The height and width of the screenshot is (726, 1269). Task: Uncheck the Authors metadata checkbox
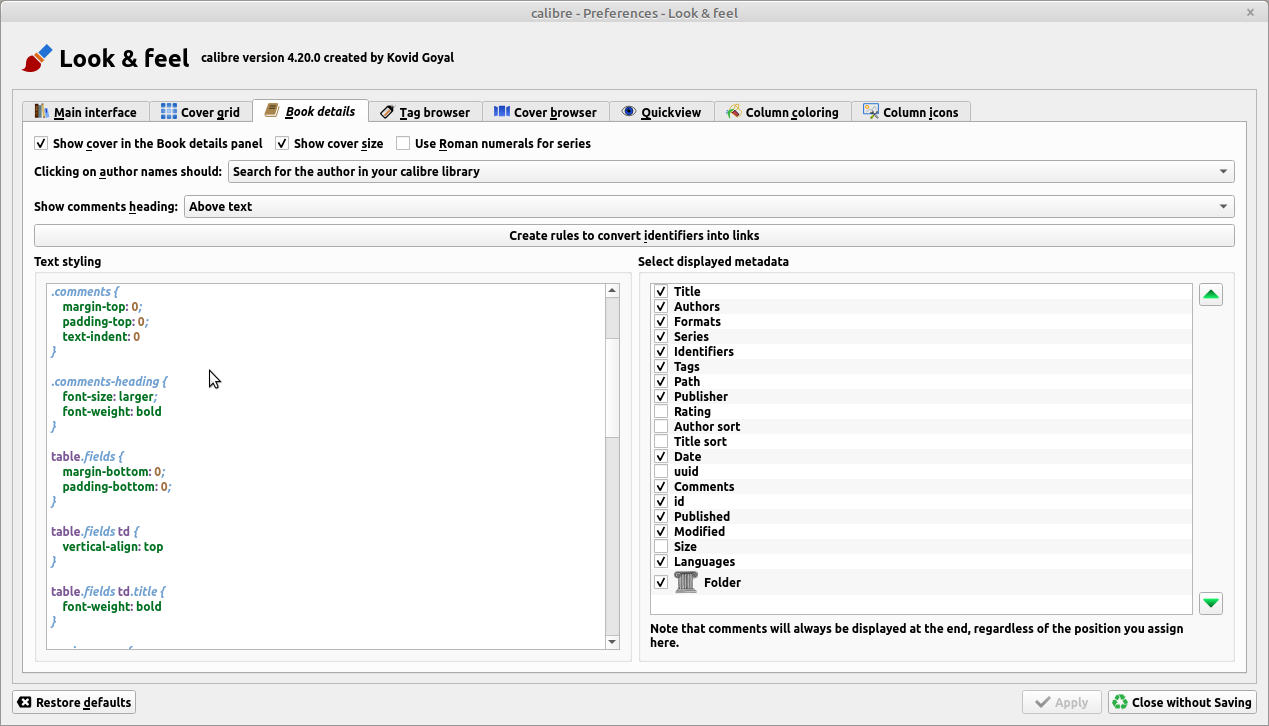pyautogui.click(x=661, y=307)
